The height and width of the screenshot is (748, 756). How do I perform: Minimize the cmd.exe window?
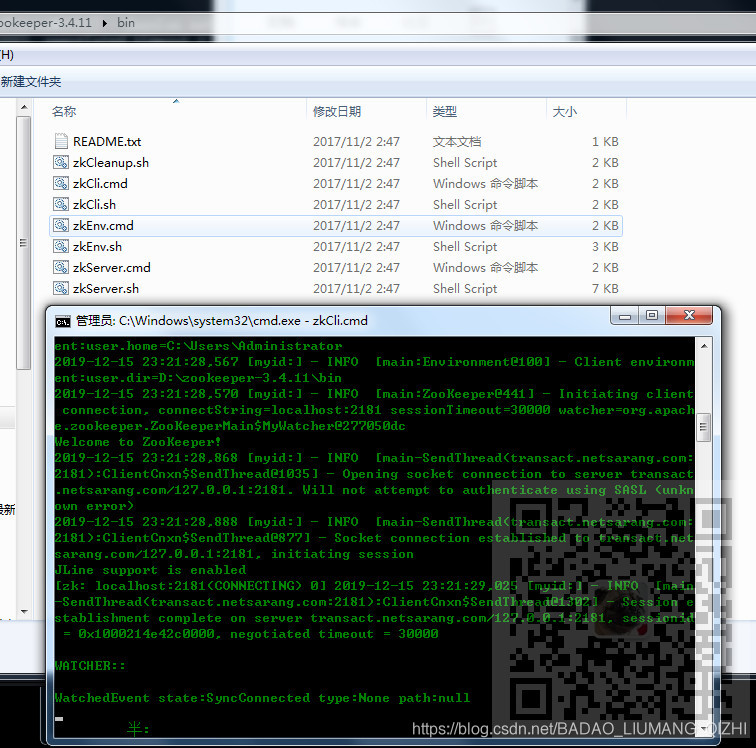point(625,316)
